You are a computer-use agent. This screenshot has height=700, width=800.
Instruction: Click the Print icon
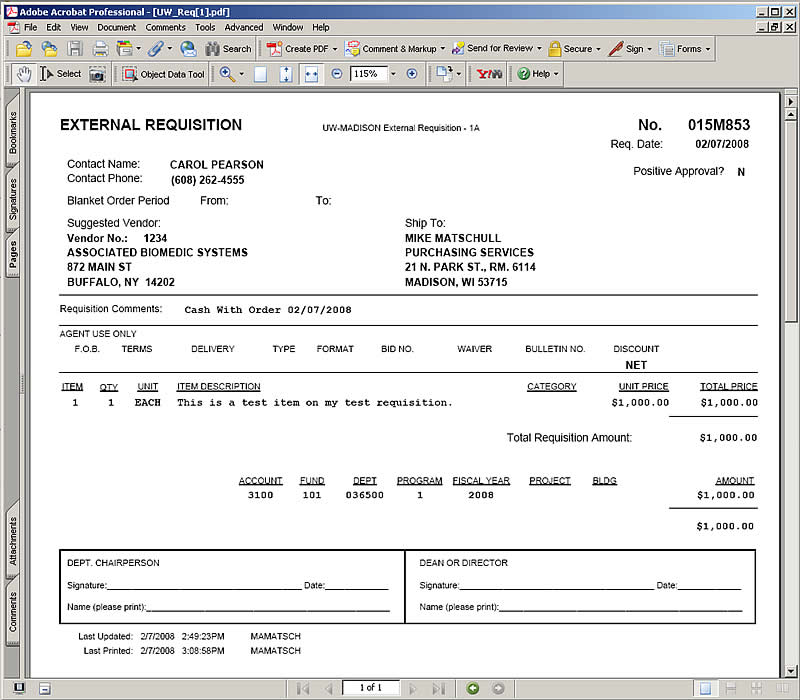pyautogui.click(x=101, y=49)
